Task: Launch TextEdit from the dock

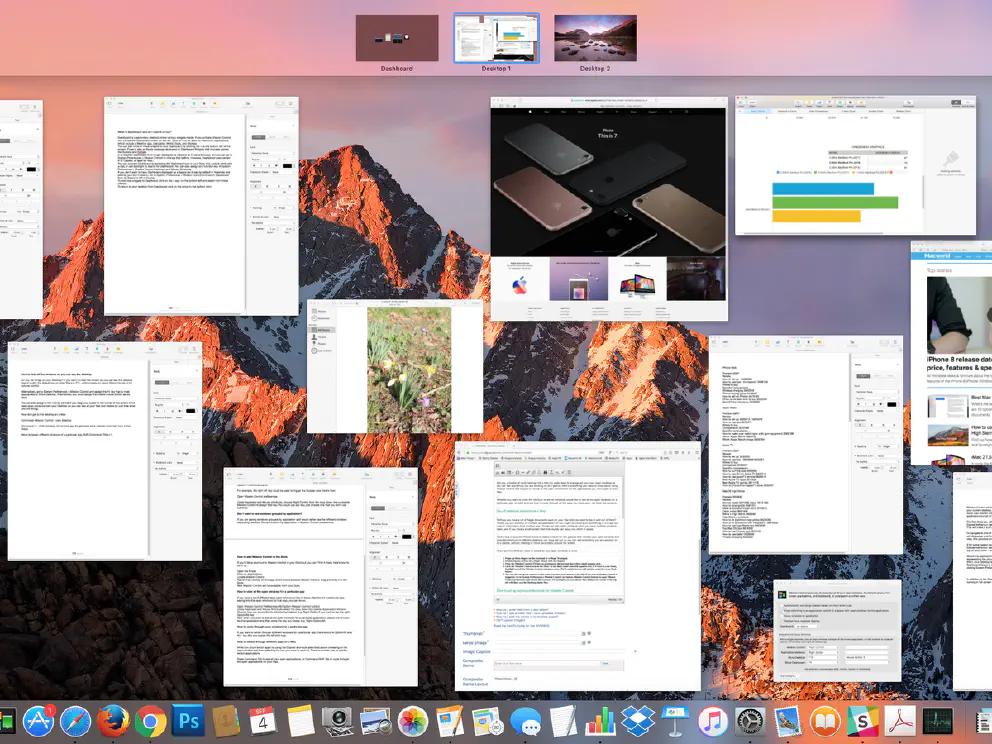Action: pos(562,721)
